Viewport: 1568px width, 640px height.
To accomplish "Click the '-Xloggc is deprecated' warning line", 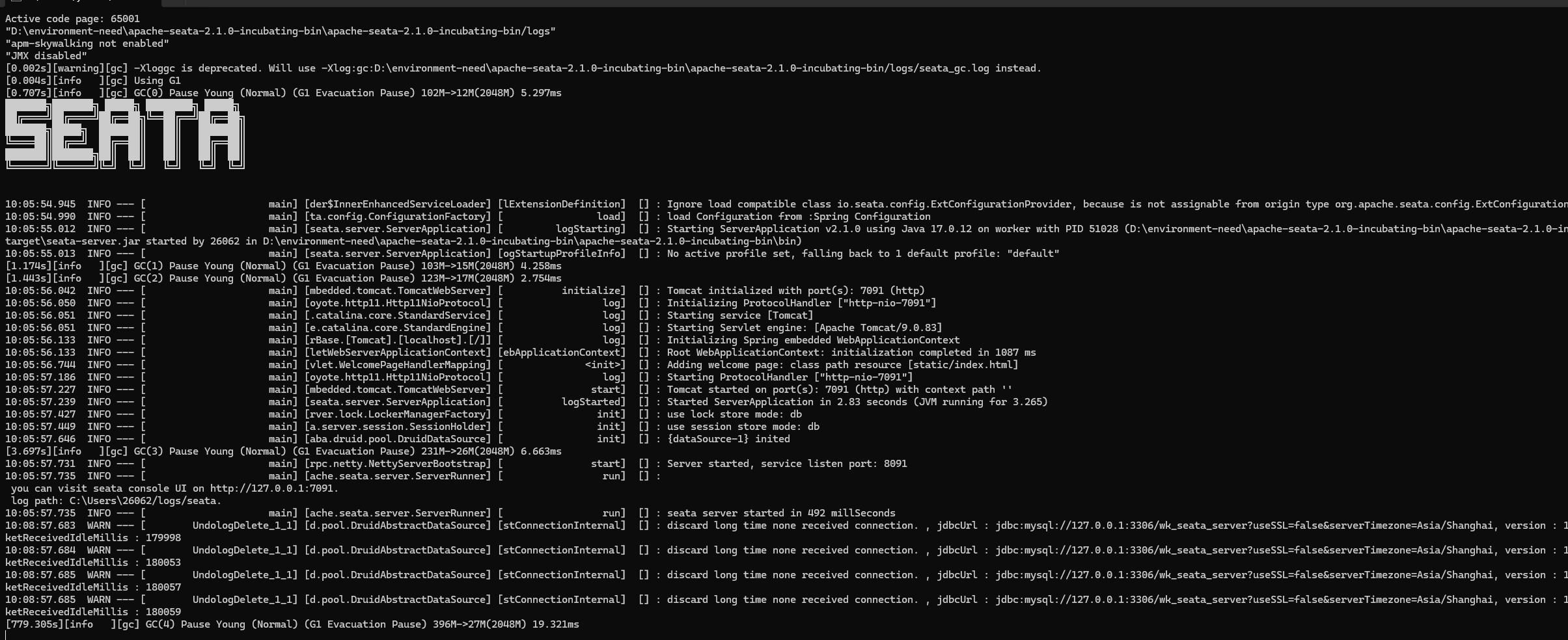I will [523, 68].
